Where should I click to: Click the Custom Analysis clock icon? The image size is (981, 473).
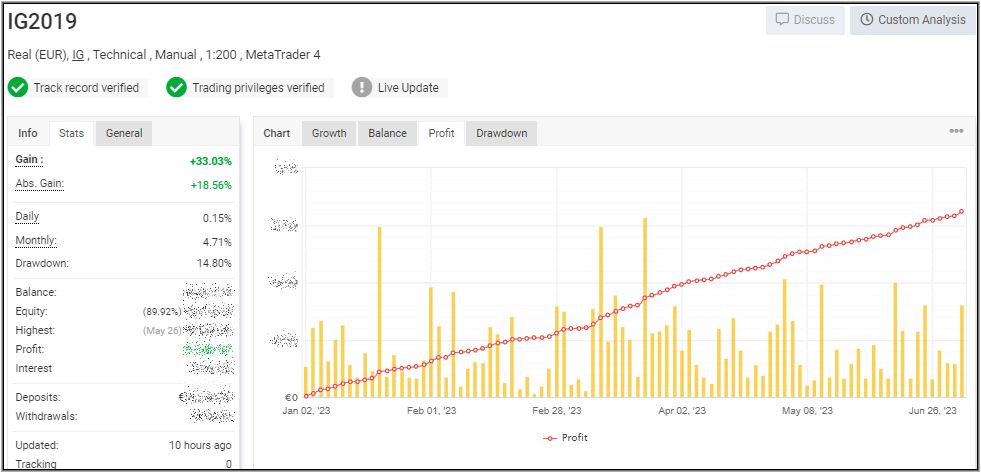click(x=866, y=20)
